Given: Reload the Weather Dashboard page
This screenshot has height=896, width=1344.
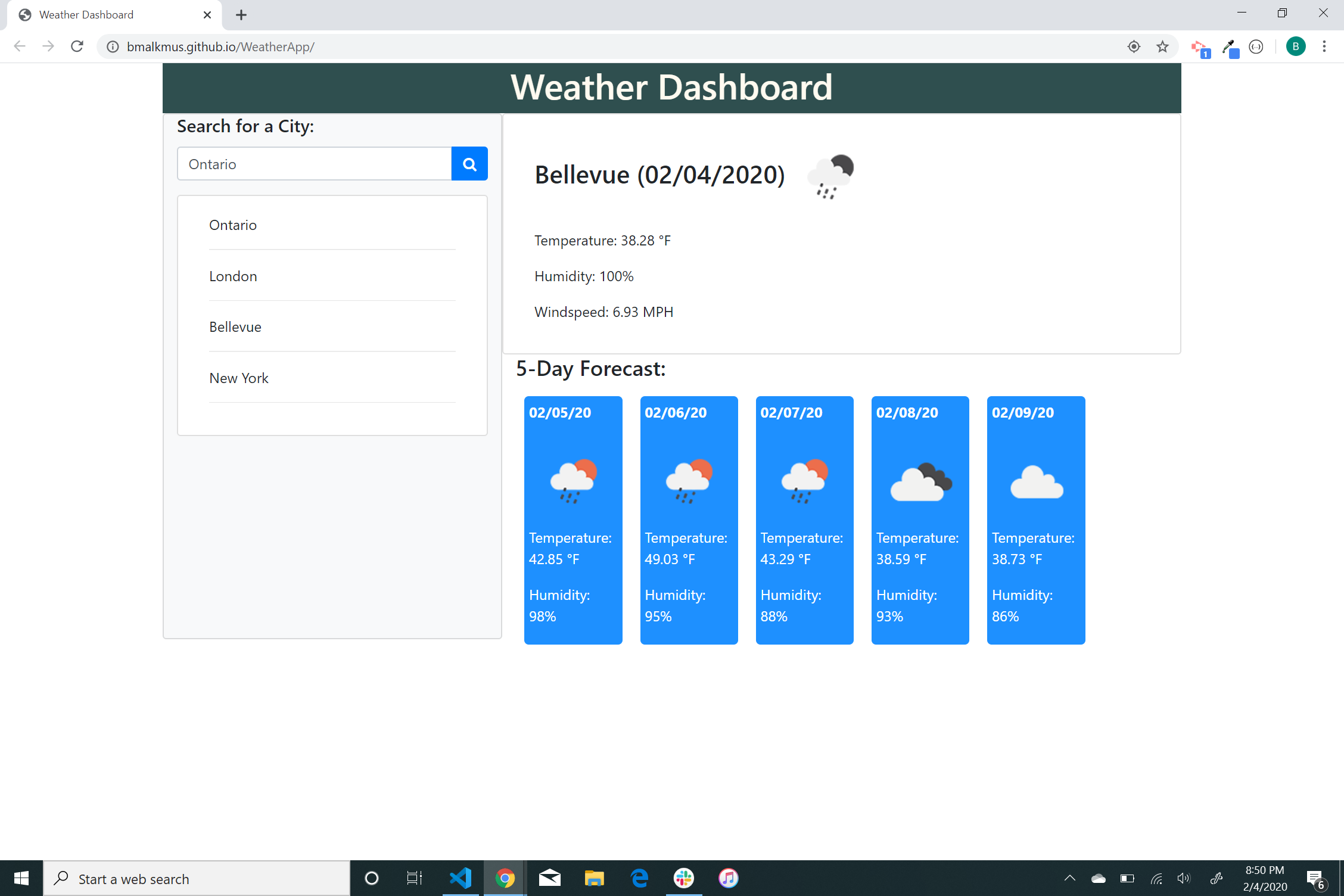Looking at the screenshot, I should (x=77, y=46).
